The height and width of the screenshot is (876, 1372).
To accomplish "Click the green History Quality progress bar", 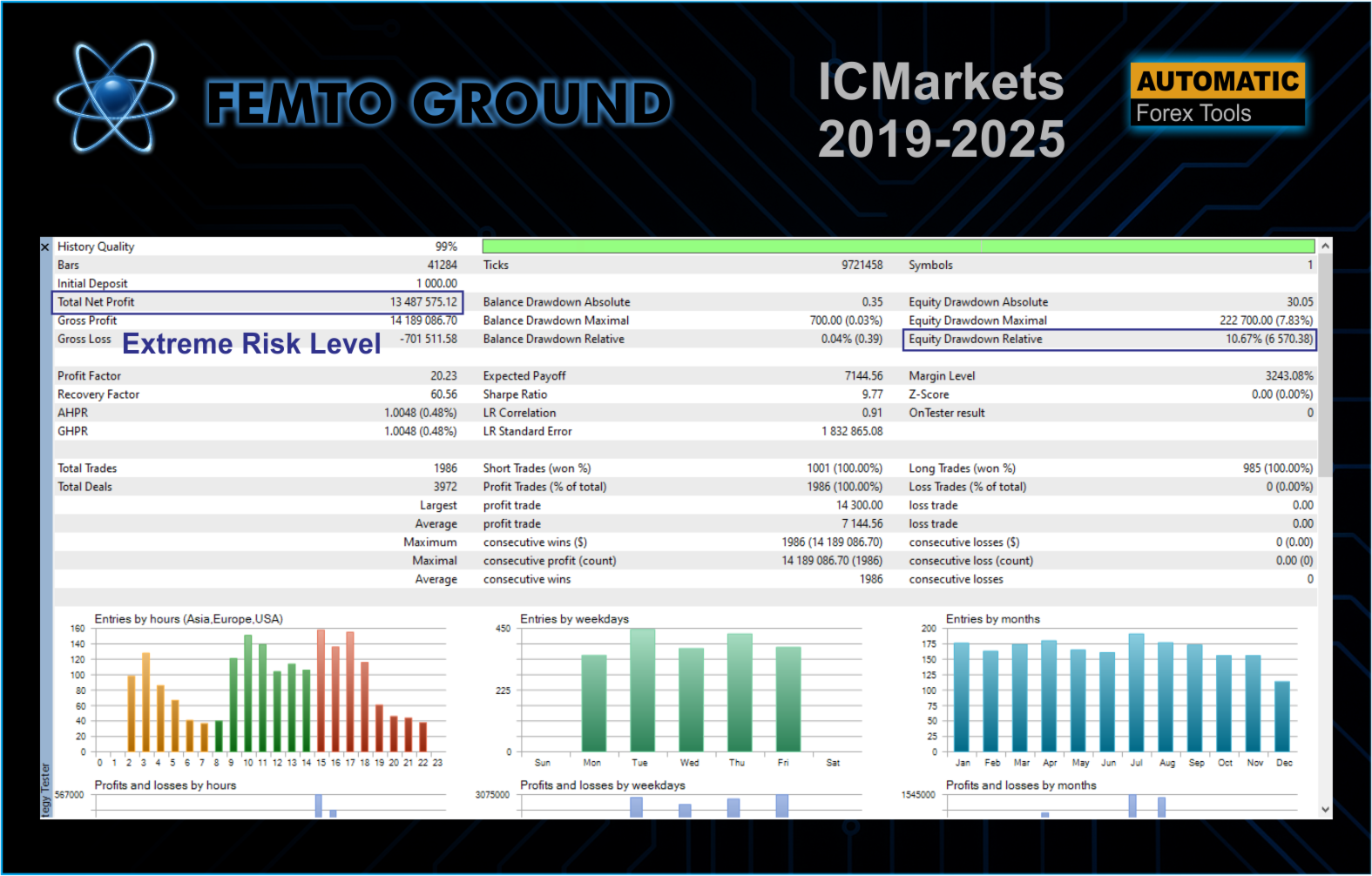I will coord(898,246).
